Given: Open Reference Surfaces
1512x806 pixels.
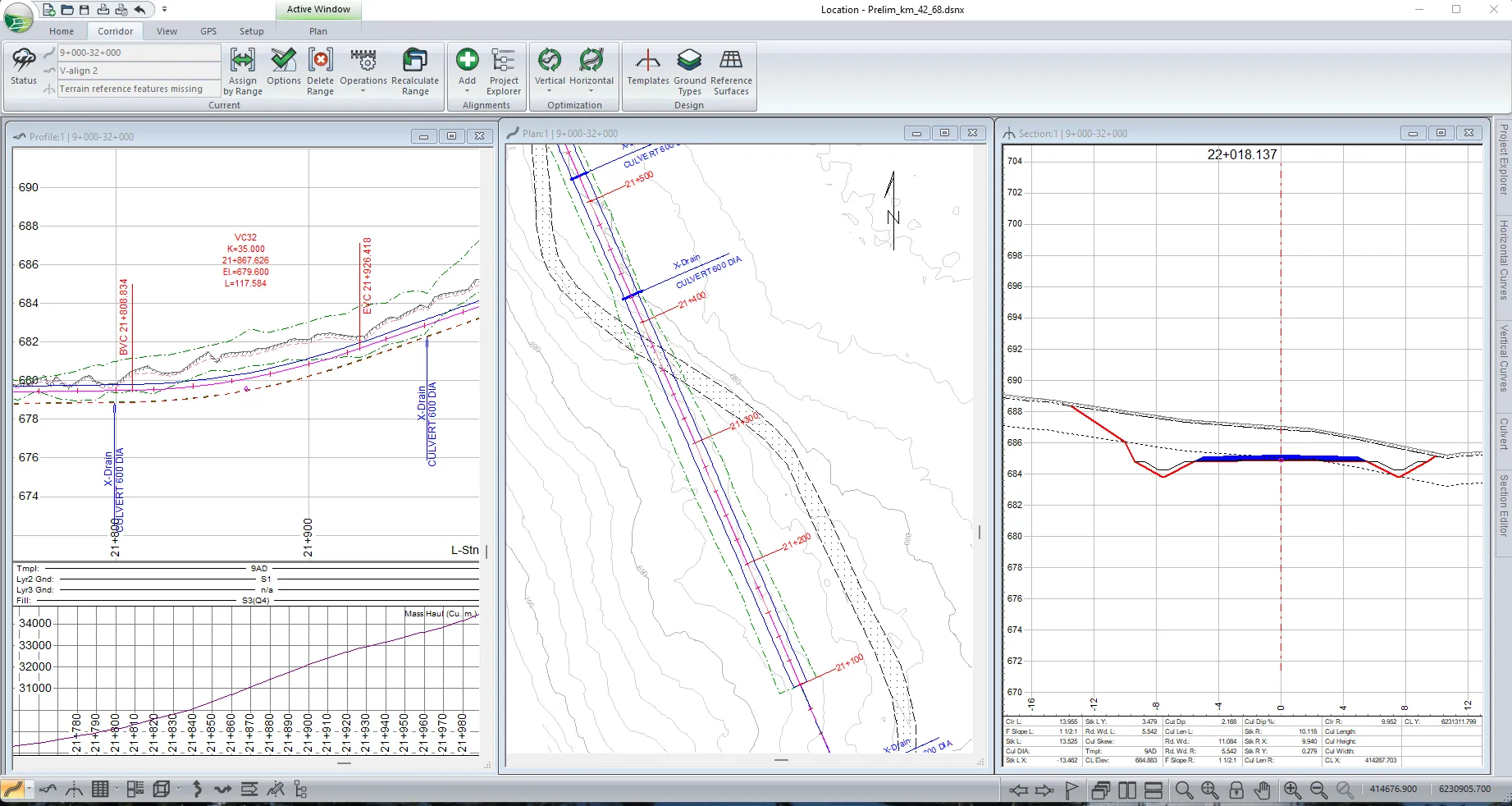Looking at the screenshot, I should click(731, 71).
